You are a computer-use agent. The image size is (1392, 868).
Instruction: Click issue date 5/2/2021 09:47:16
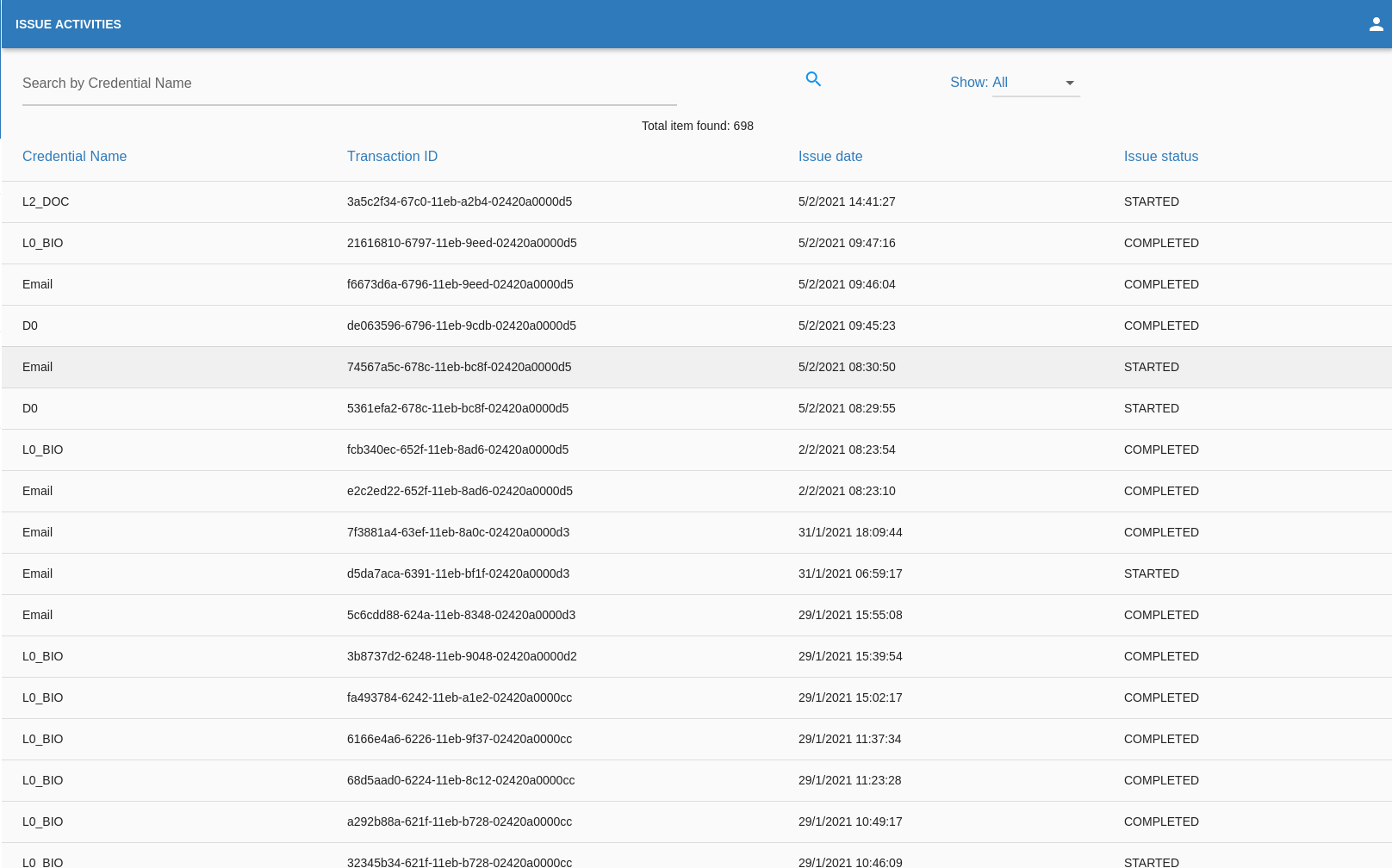847,243
